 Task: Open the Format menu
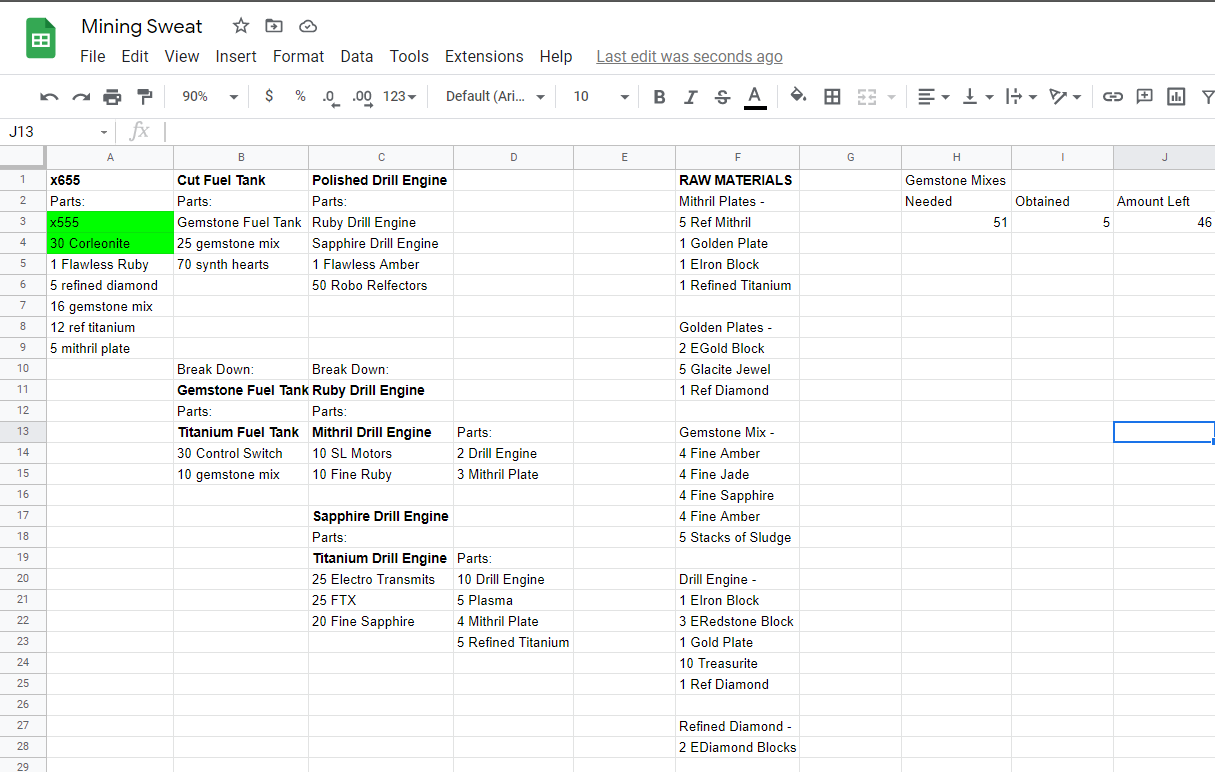298,57
